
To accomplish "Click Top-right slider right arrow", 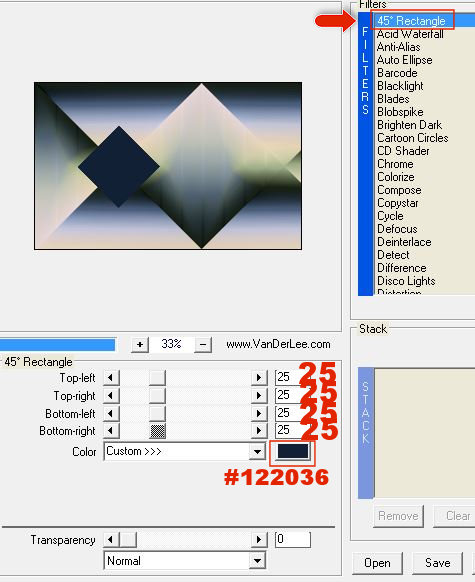I will [259, 396].
